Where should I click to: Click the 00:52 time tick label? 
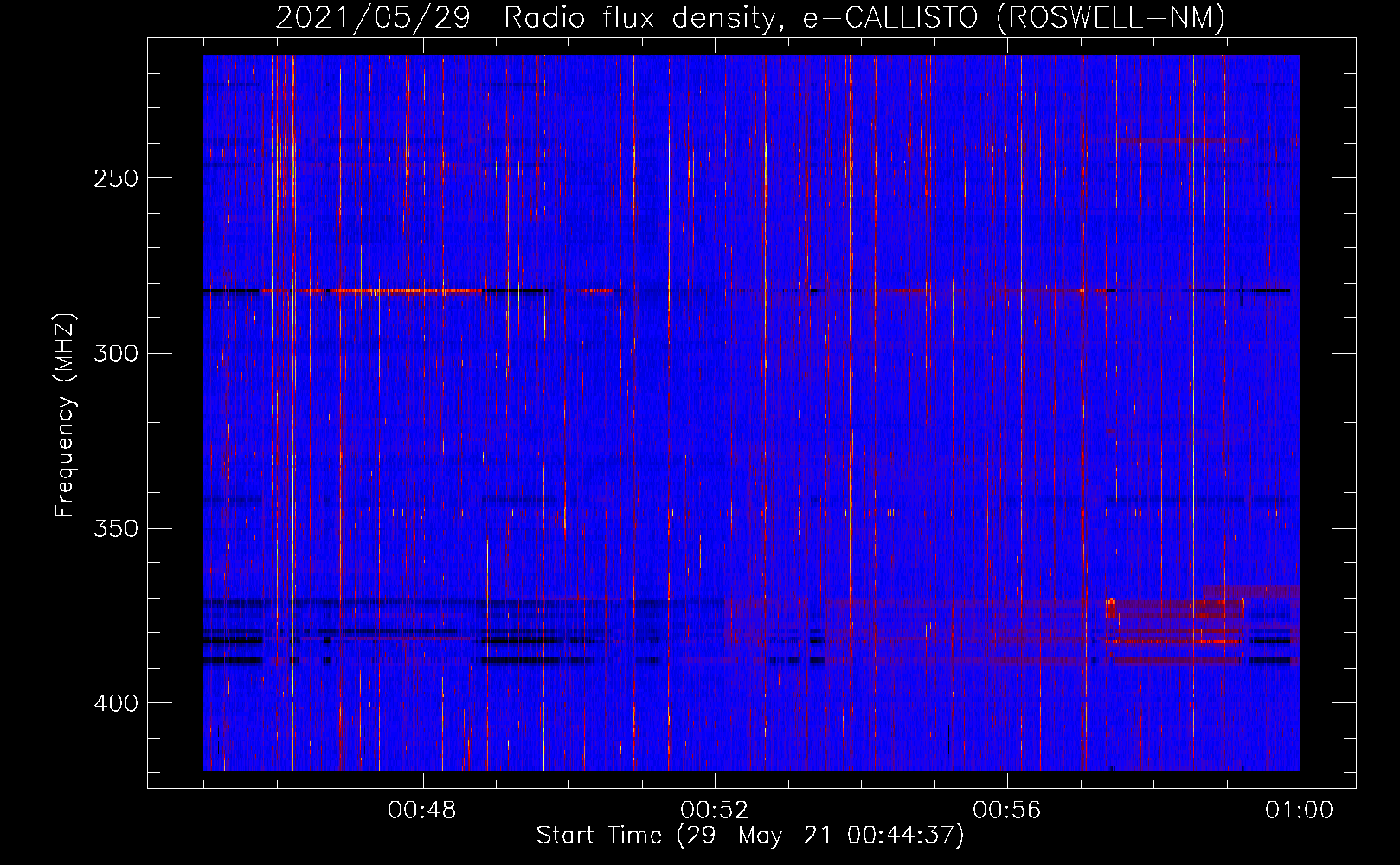coord(715,811)
